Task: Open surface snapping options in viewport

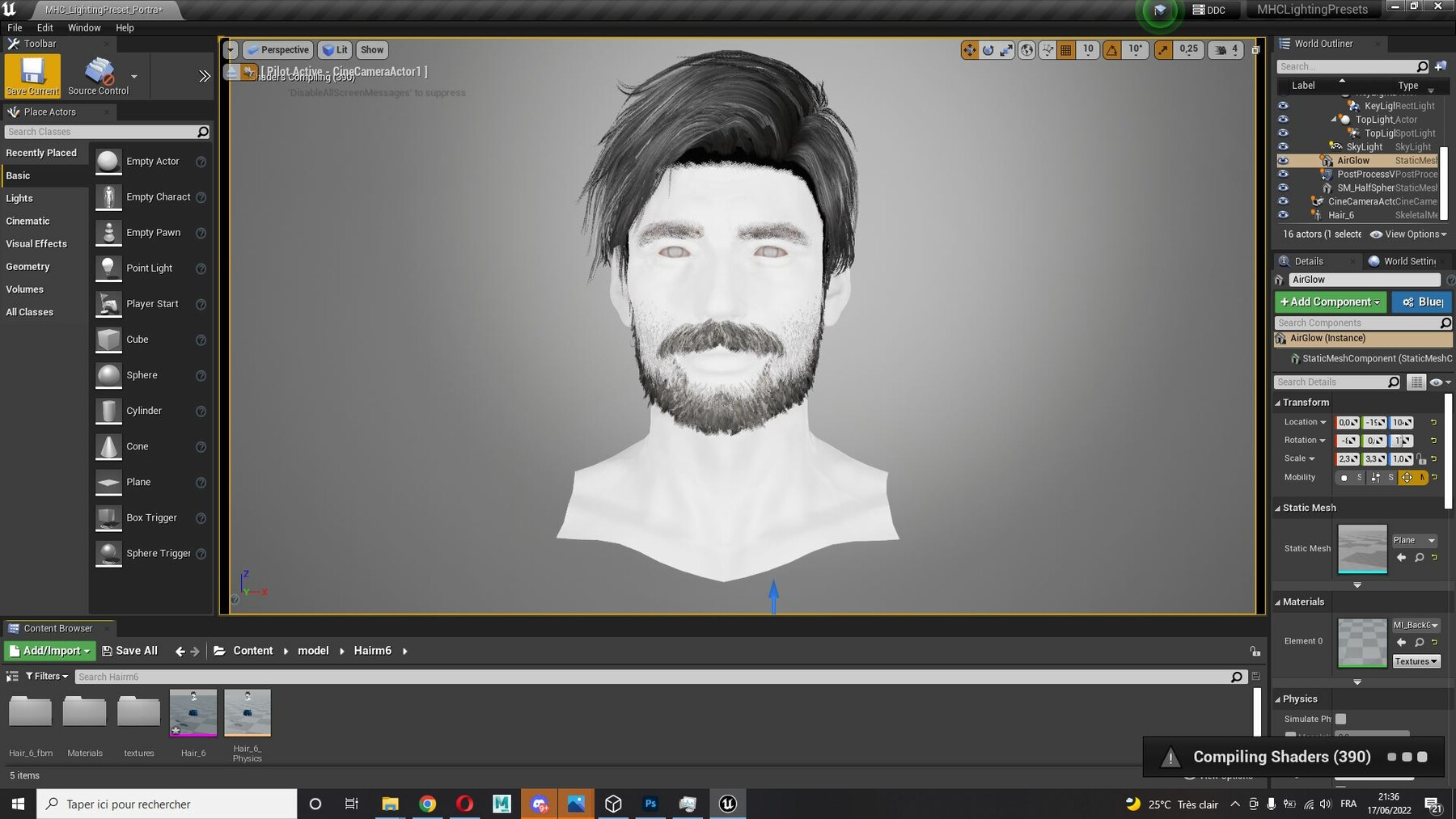Action: point(1048,50)
